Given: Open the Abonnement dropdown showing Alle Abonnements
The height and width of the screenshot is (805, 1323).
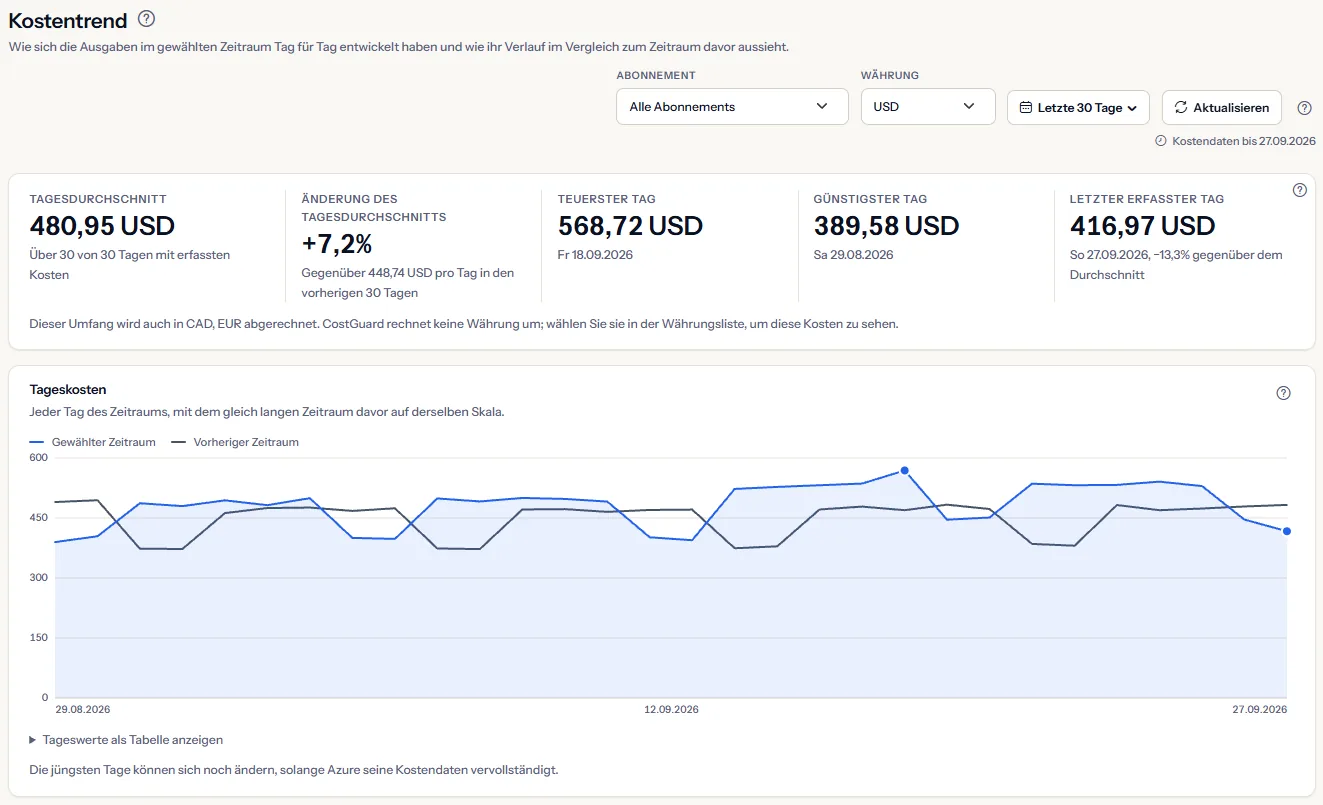Looking at the screenshot, I should [x=732, y=107].
